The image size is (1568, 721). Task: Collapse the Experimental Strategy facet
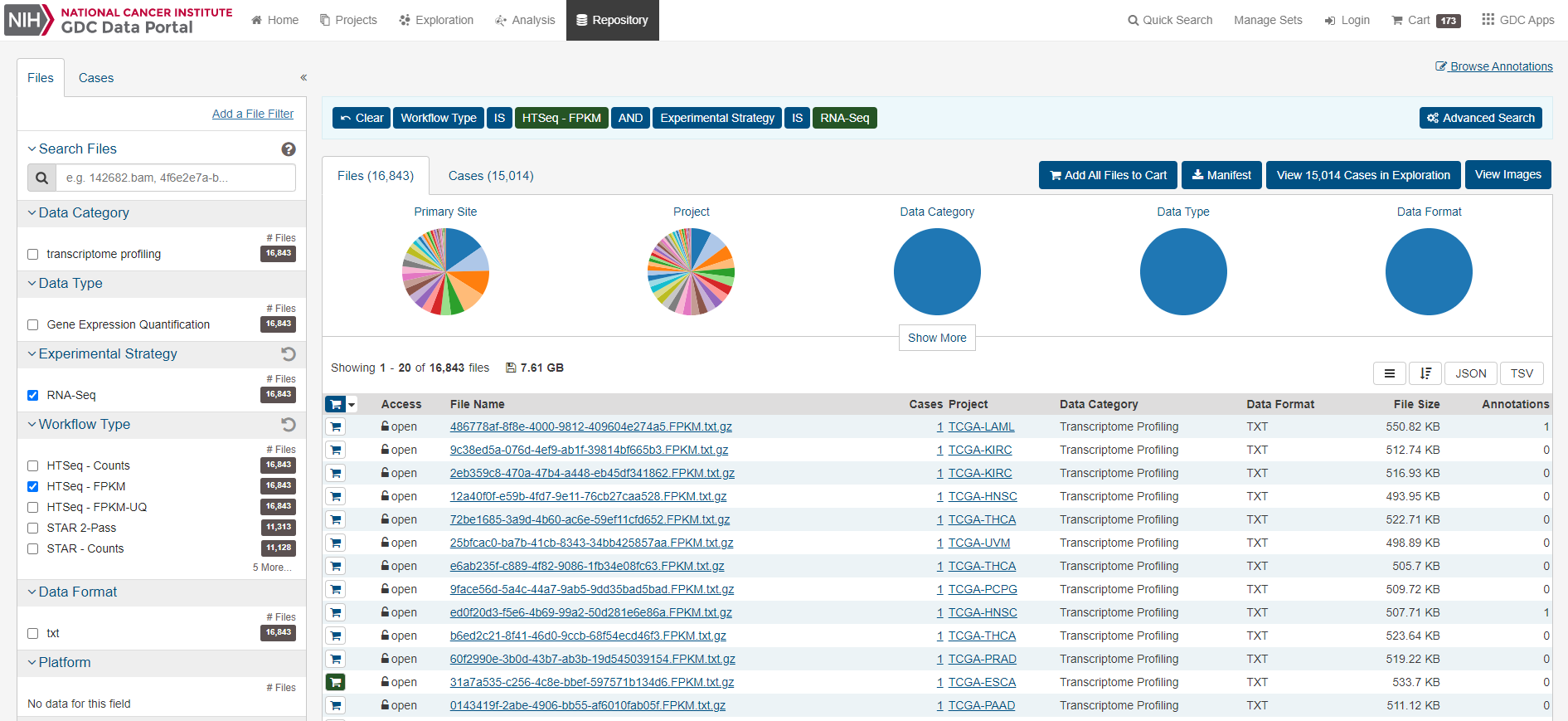pos(102,354)
